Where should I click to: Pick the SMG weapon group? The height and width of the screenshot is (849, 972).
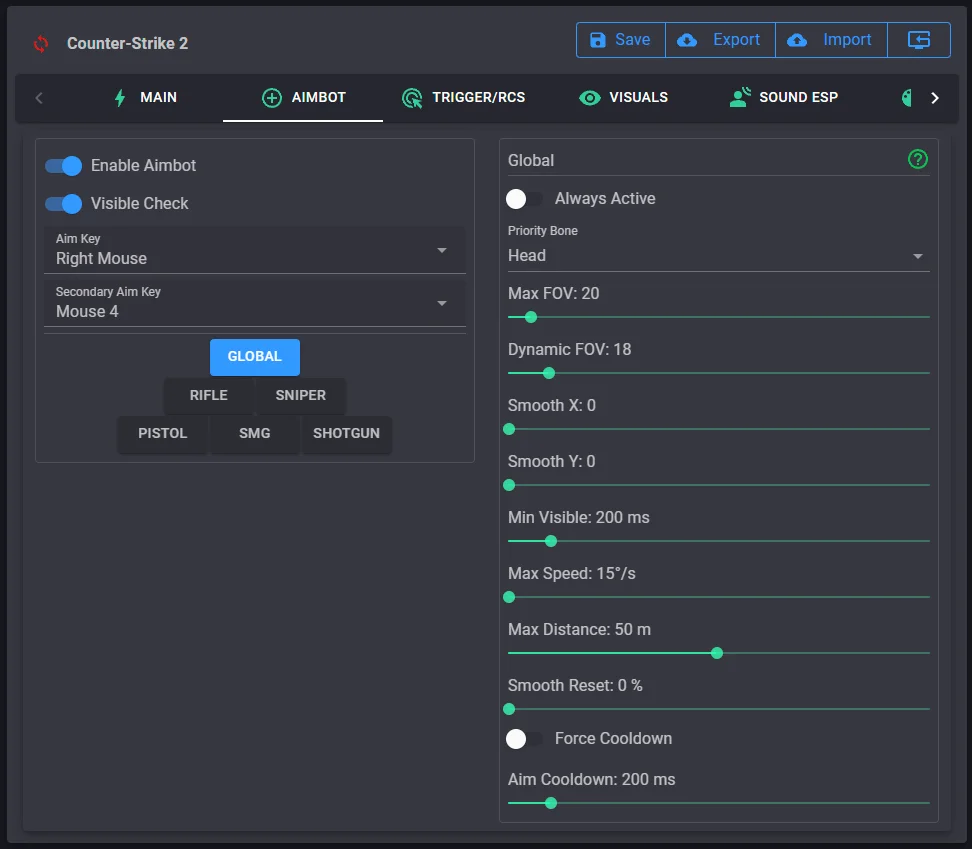255,434
